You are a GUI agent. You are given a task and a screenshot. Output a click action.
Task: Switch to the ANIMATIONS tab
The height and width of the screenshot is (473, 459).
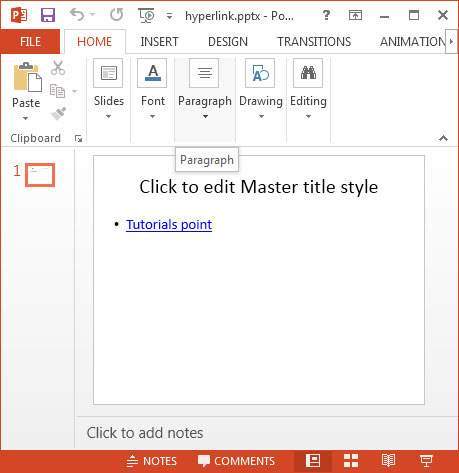click(412, 42)
